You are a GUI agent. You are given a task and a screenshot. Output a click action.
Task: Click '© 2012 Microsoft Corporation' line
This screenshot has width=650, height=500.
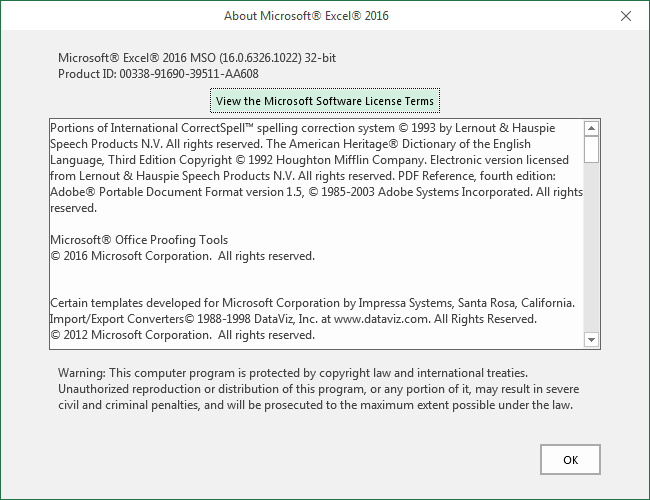(182, 335)
